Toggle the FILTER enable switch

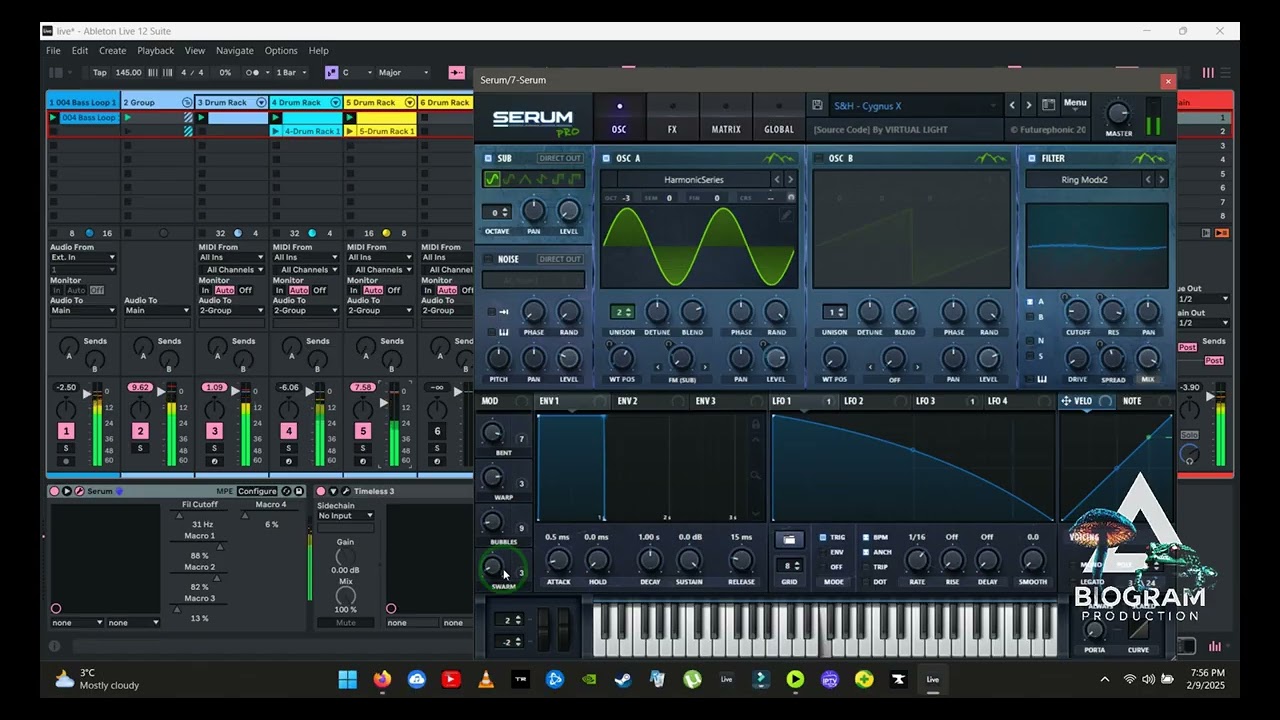(x=1032, y=158)
